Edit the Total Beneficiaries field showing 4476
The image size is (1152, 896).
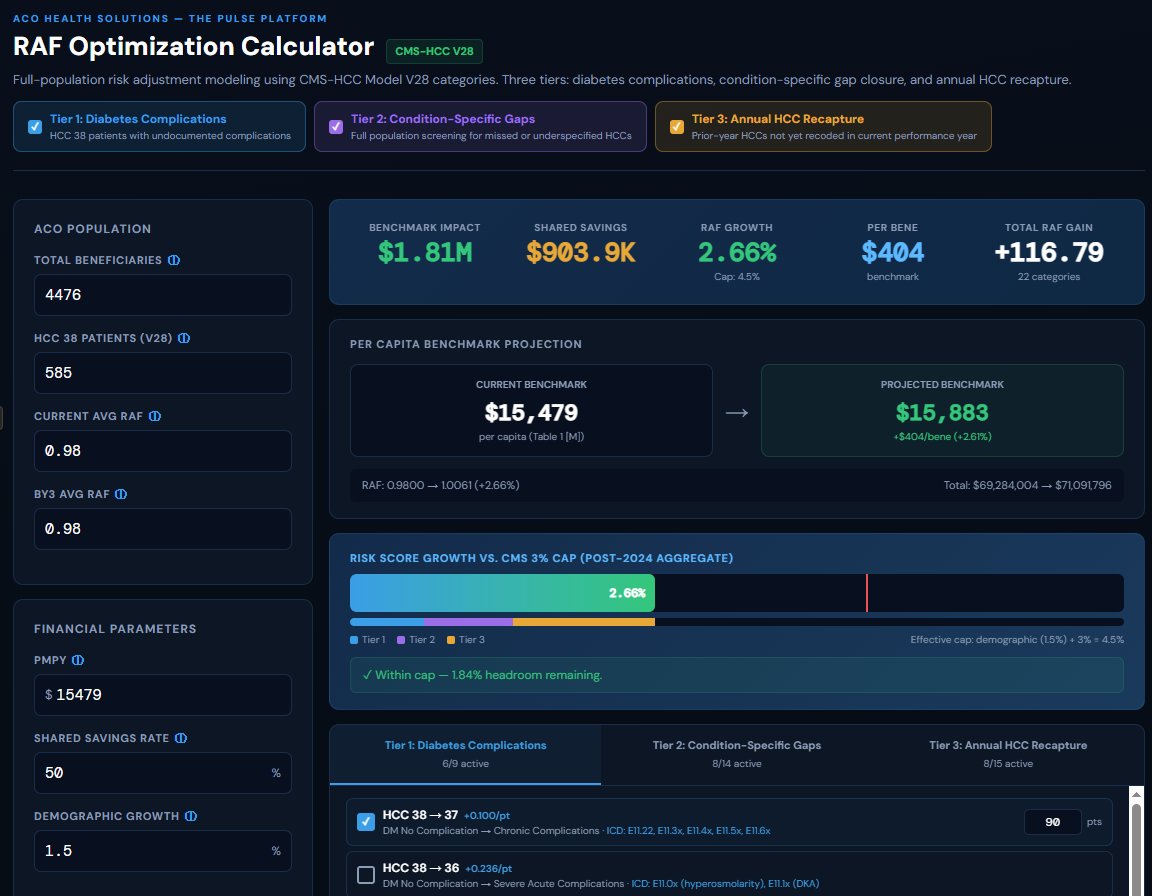pyautogui.click(x=162, y=295)
